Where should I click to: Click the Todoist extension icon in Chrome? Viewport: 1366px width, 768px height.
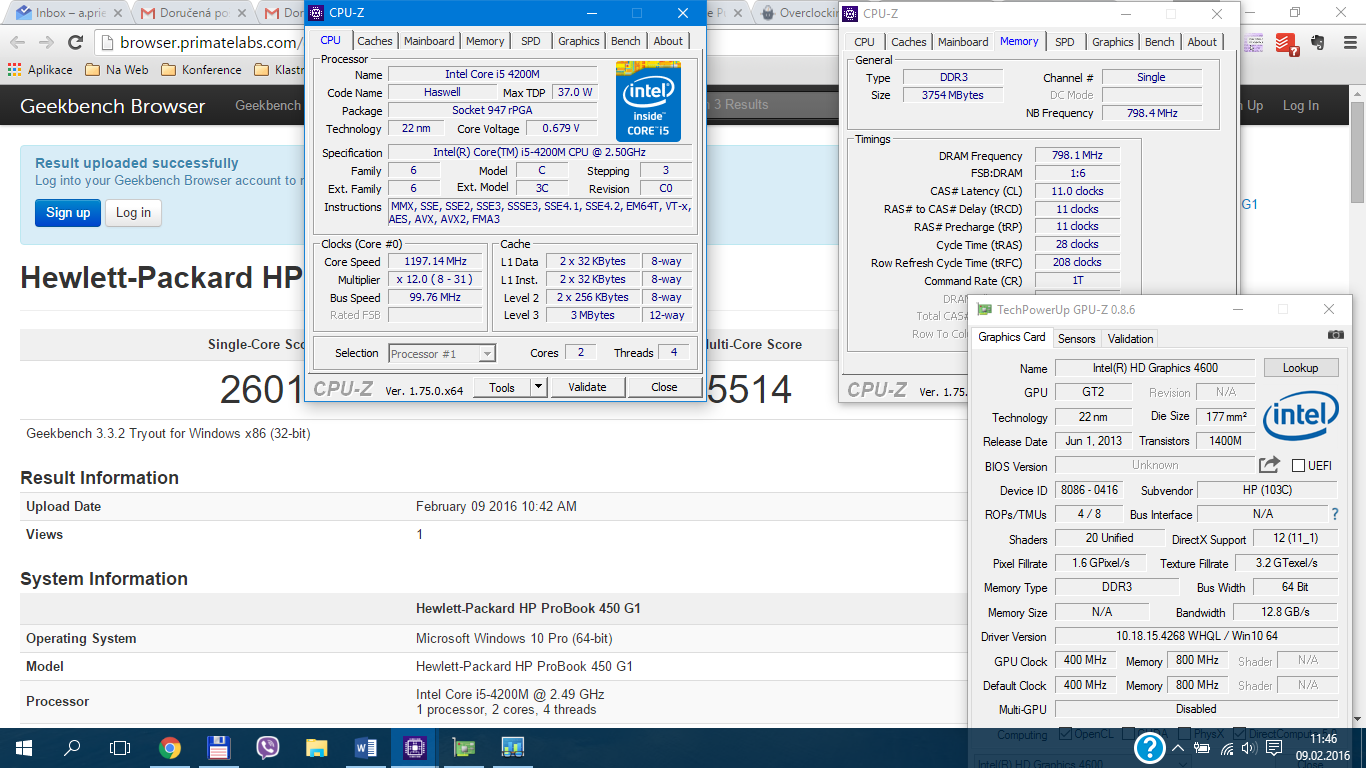coord(1287,43)
